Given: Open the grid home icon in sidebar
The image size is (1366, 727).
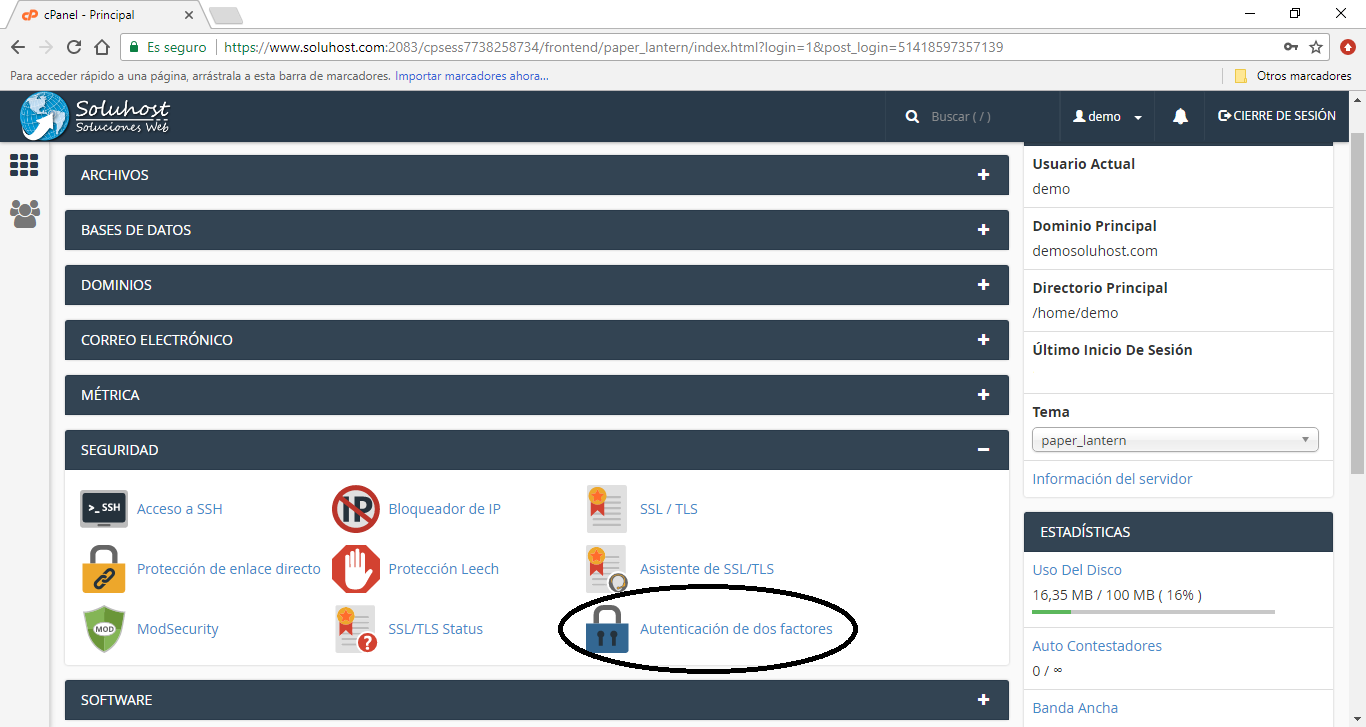Looking at the screenshot, I should coord(24,165).
